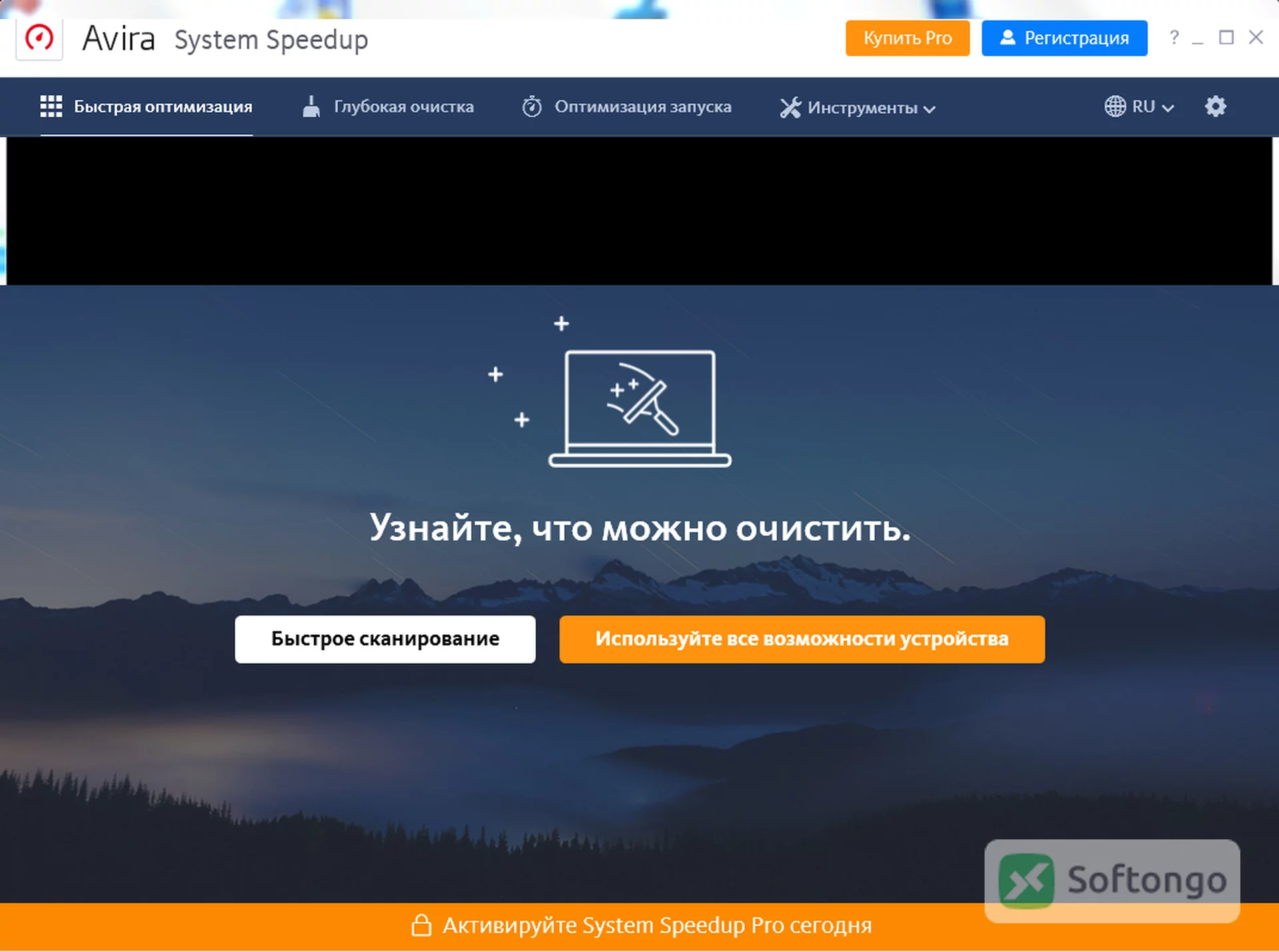Switch to the Быстрая оптимизация tab
The image size is (1279, 952).
coord(147,107)
